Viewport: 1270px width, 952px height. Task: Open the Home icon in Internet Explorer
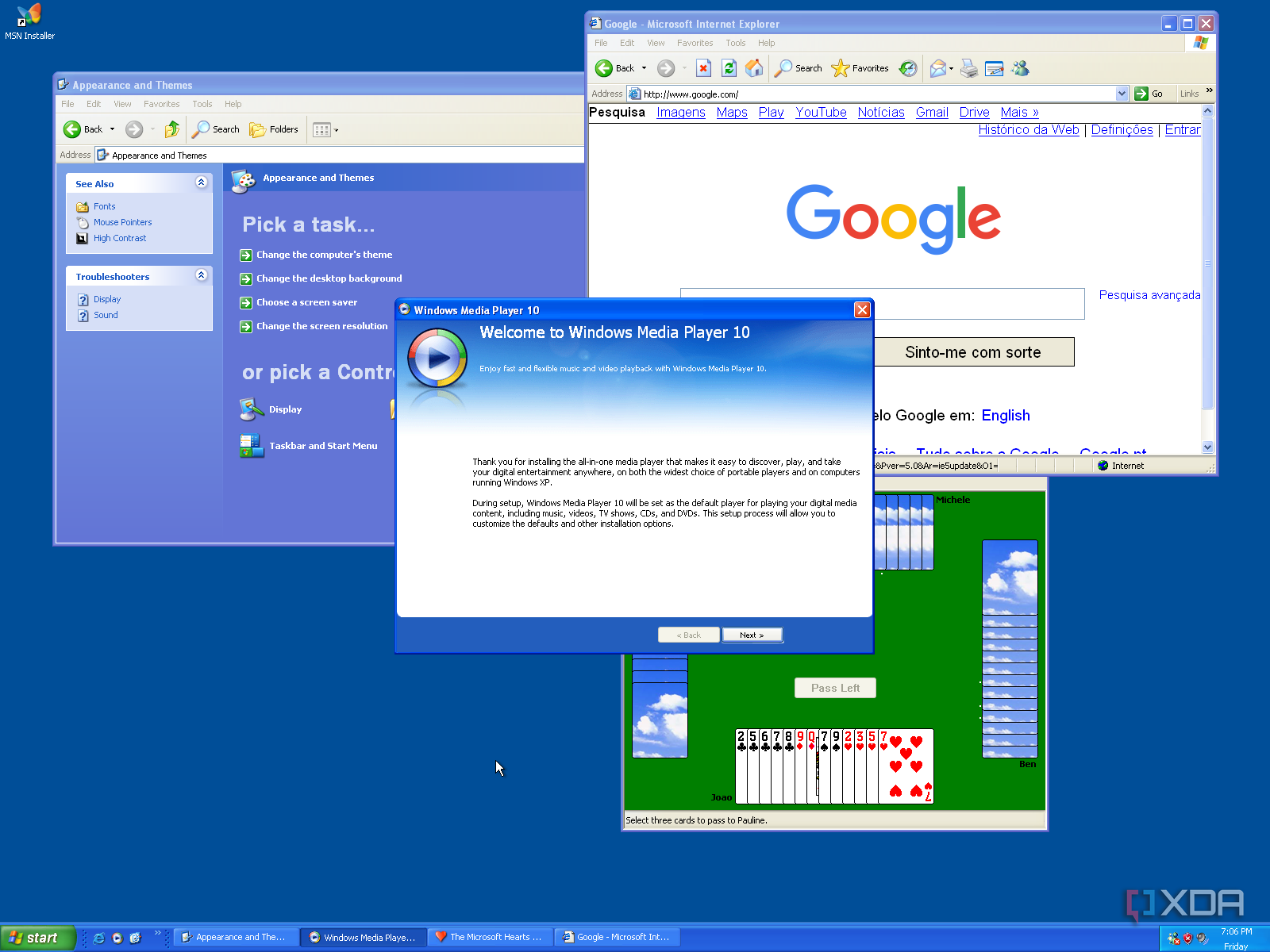coord(754,69)
